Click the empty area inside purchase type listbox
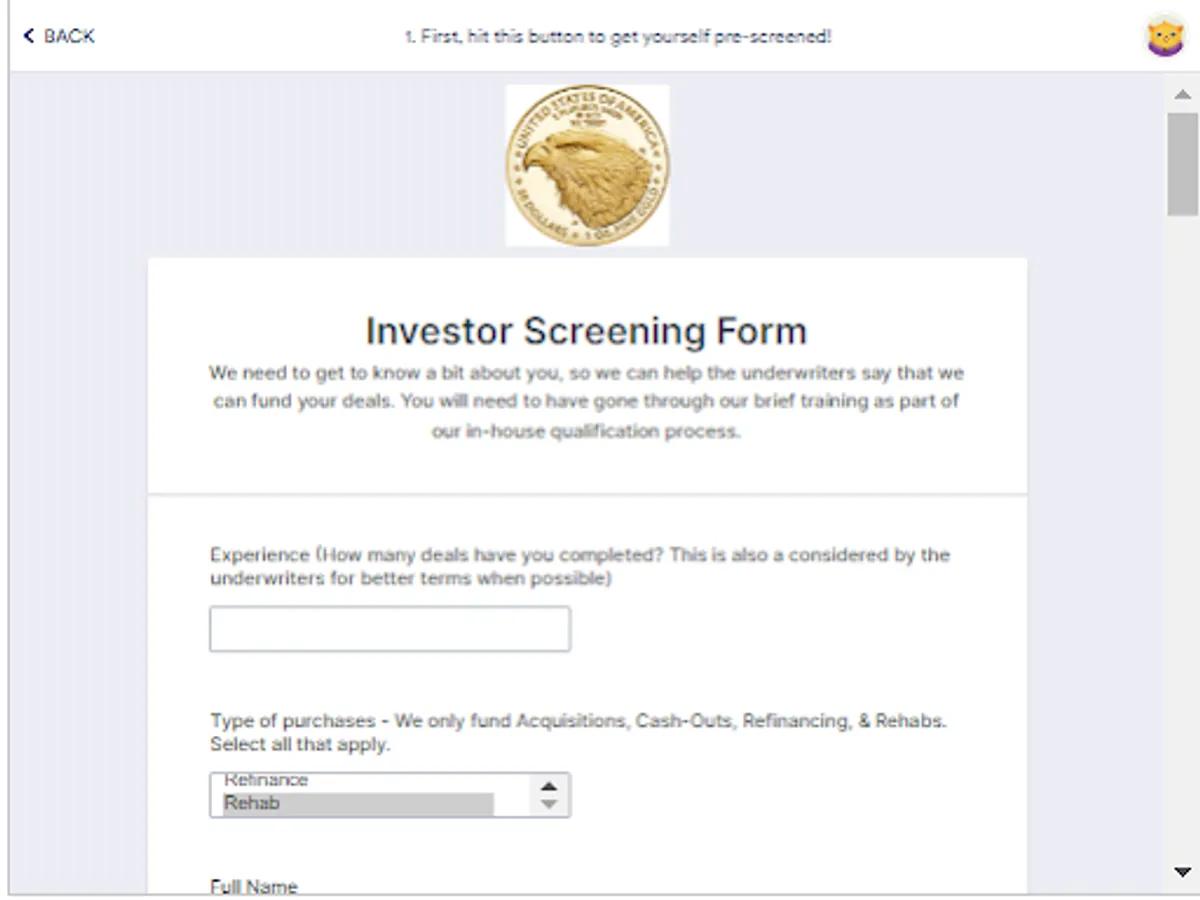This screenshot has width=1200, height=900. coord(510,781)
